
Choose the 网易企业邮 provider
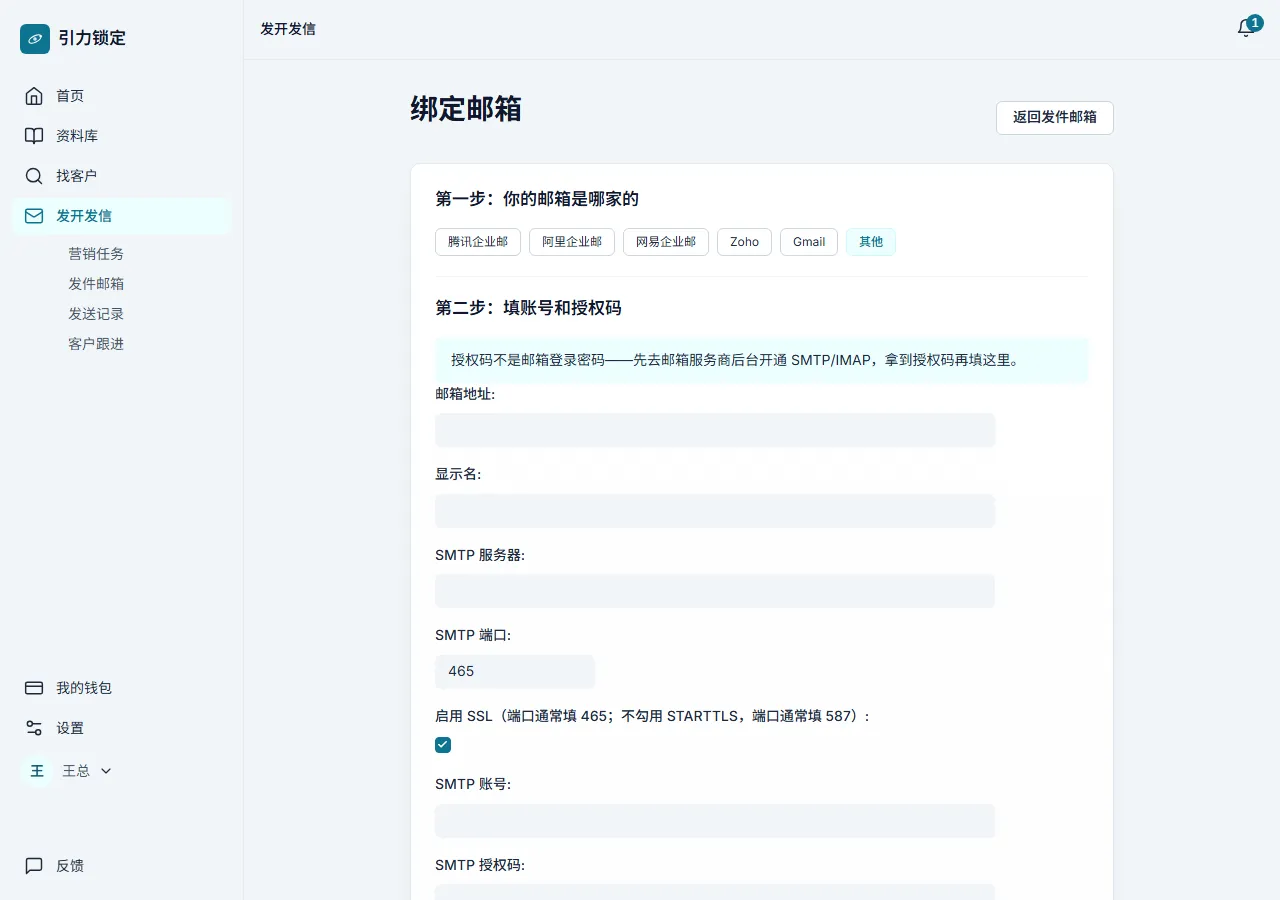coord(666,242)
